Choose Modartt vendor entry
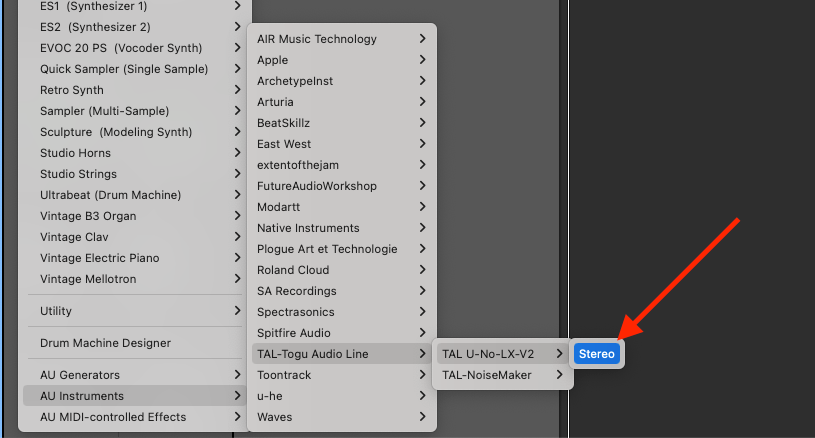 pyautogui.click(x=341, y=207)
